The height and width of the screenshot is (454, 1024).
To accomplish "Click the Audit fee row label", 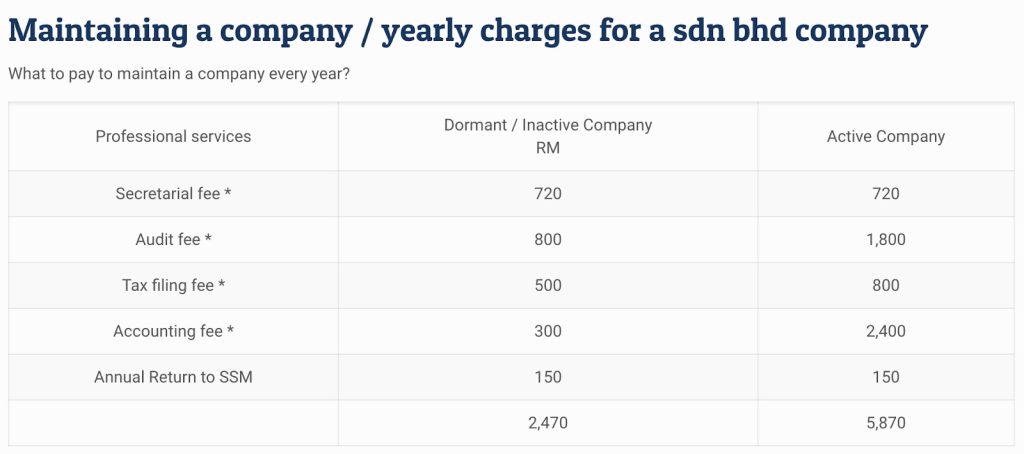I will 173,240.
